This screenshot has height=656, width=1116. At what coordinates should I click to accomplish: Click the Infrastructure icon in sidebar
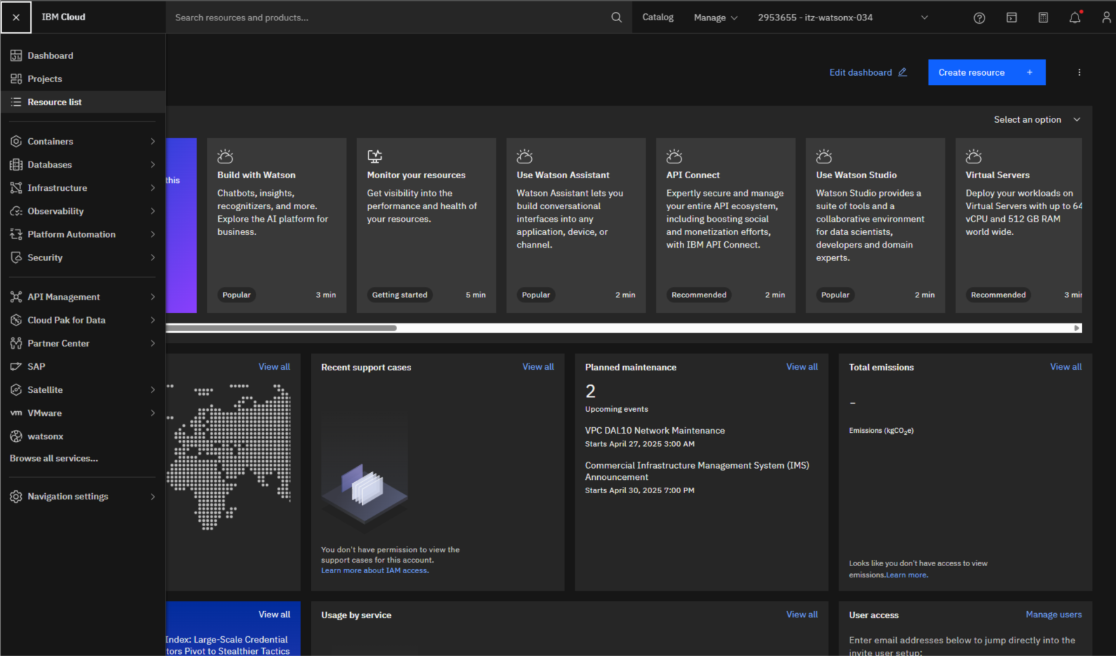[16, 188]
